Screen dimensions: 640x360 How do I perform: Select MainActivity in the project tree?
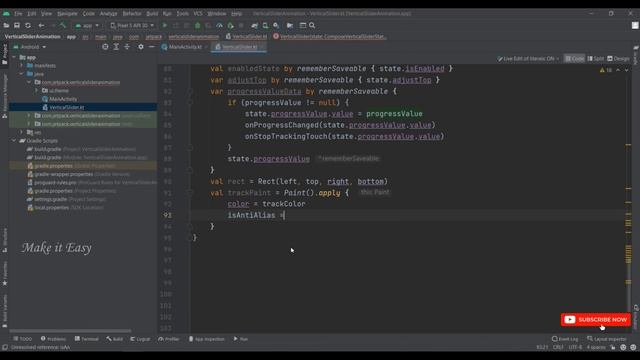point(63,99)
